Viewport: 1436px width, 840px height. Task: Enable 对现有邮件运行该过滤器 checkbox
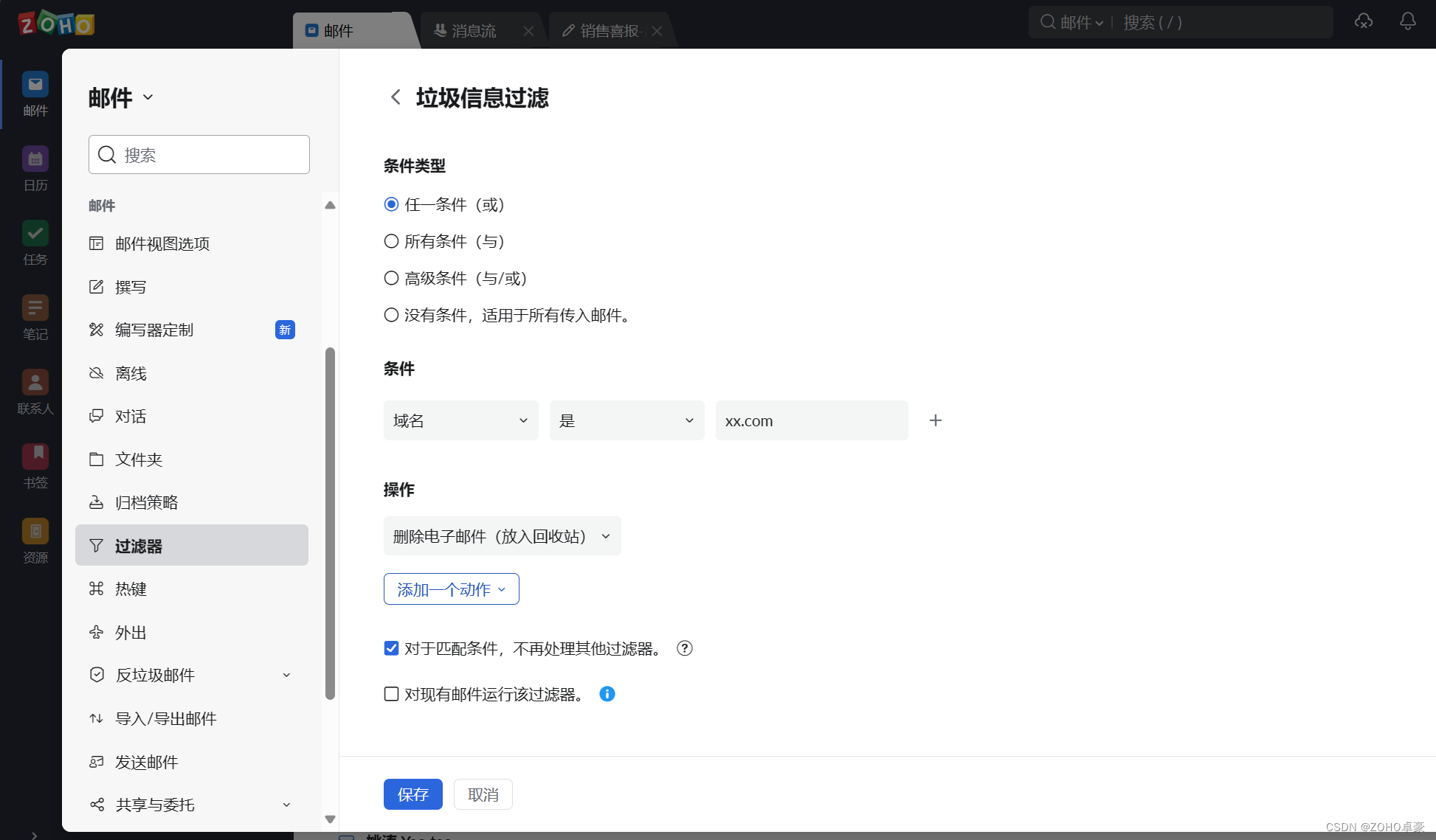tap(391, 694)
